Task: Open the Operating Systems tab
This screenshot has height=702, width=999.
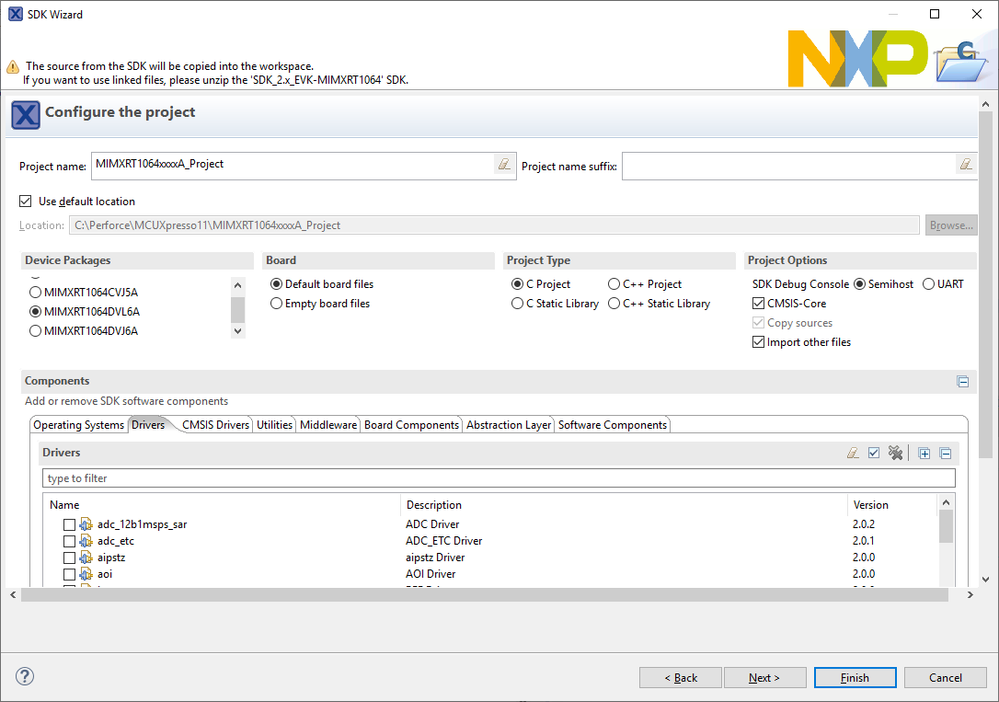Action: pyautogui.click(x=78, y=425)
